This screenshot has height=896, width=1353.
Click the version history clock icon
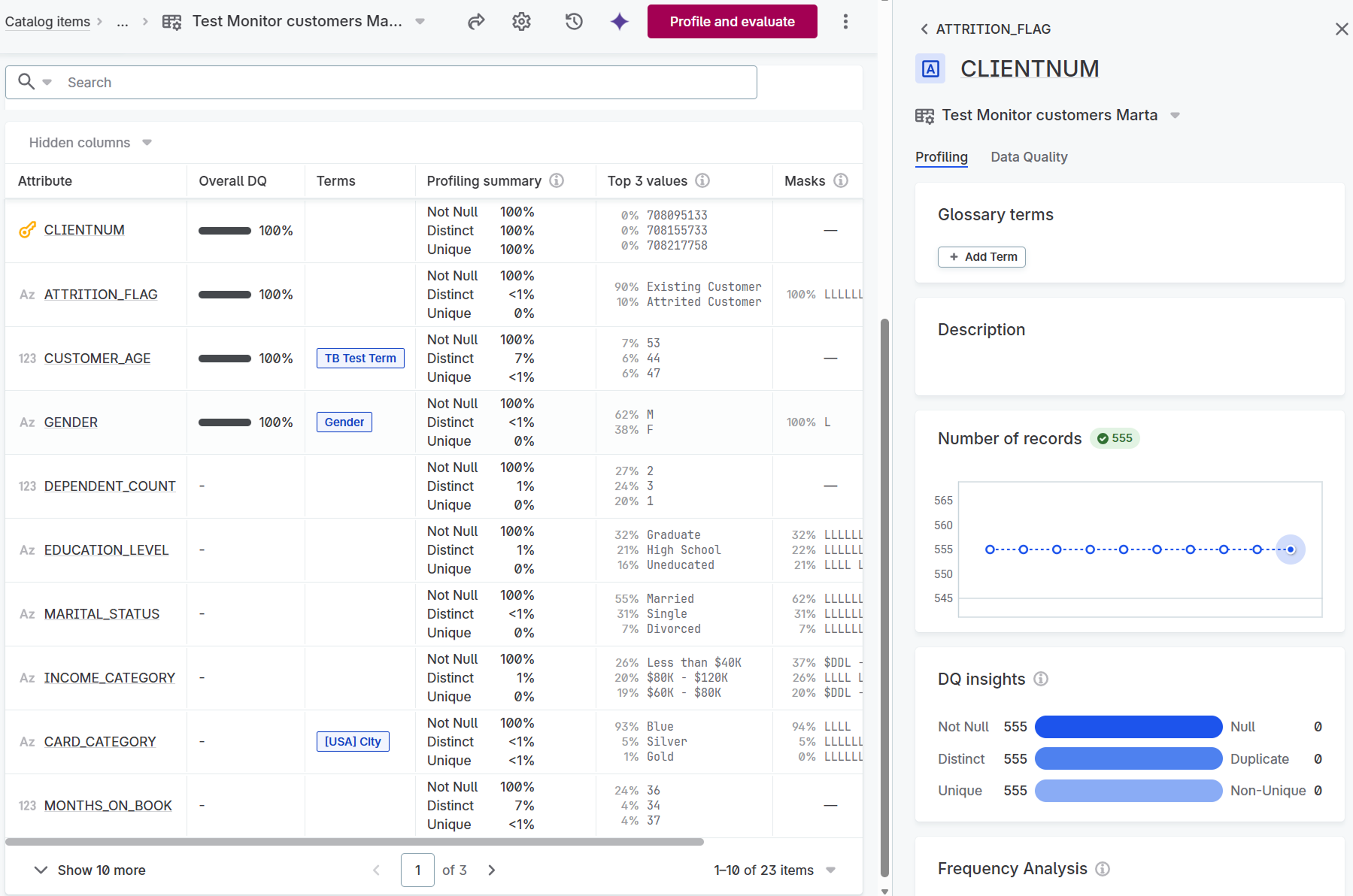coord(573,21)
